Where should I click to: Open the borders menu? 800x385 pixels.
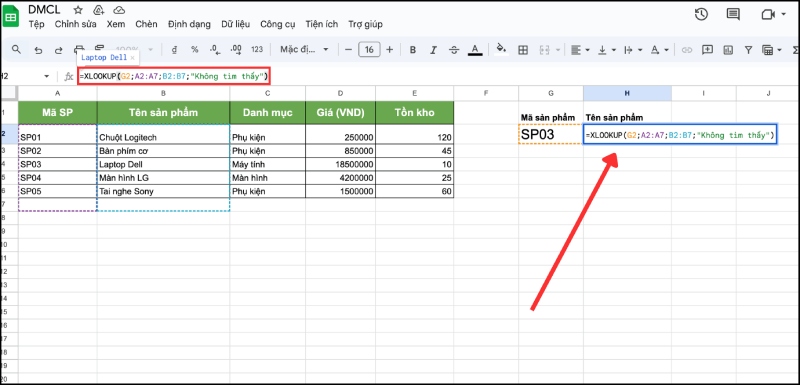(523, 49)
